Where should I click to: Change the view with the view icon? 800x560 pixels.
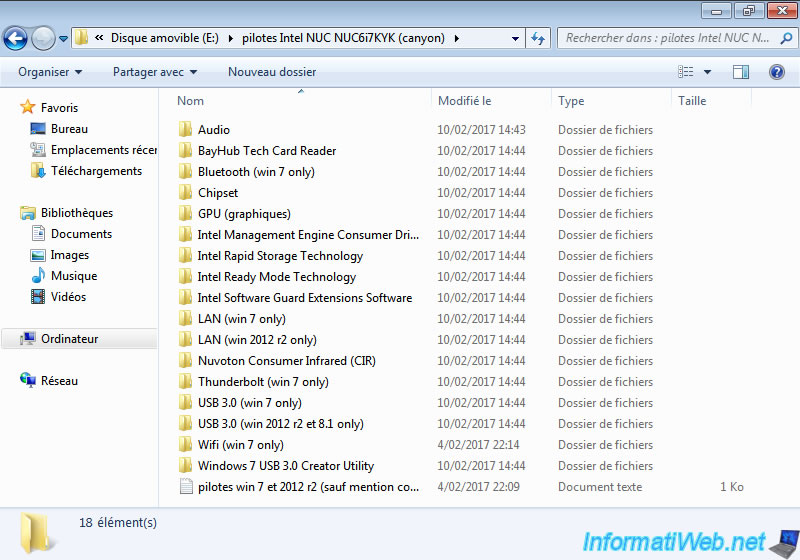click(x=685, y=72)
